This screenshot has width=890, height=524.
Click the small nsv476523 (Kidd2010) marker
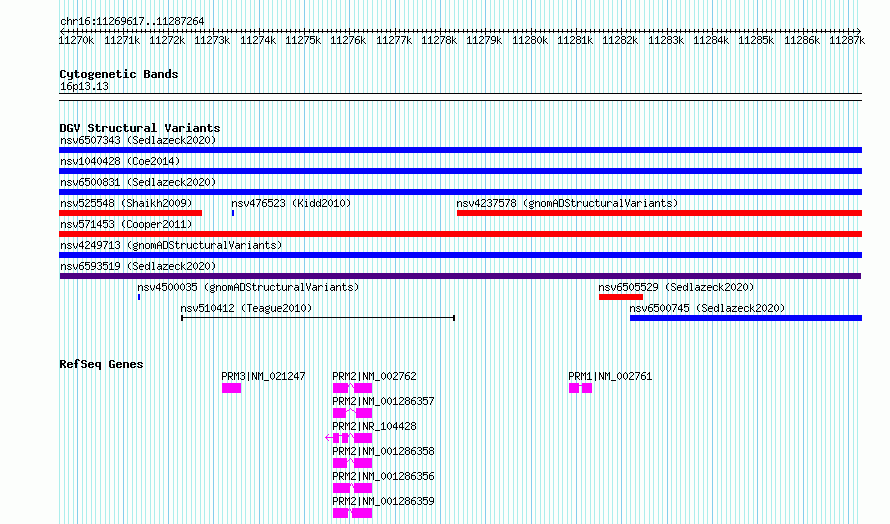(233, 213)
